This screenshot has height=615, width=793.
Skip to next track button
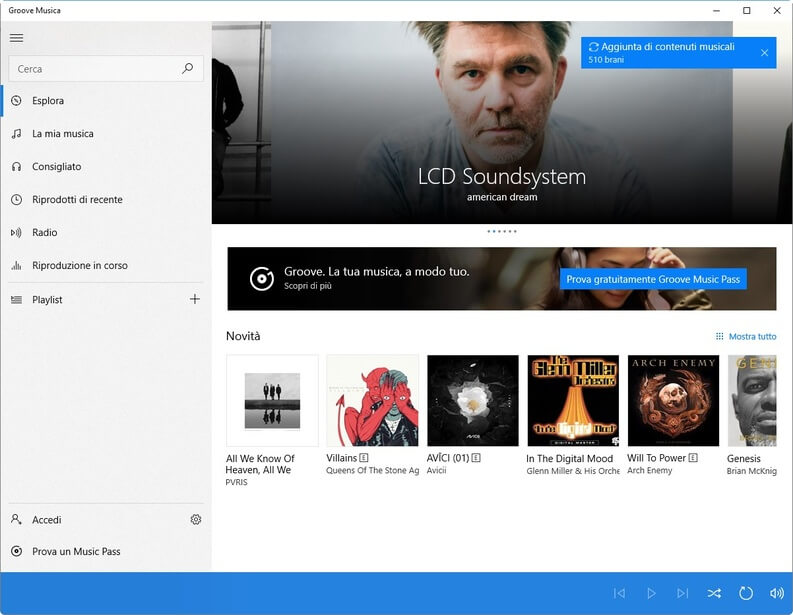(682, 593)
